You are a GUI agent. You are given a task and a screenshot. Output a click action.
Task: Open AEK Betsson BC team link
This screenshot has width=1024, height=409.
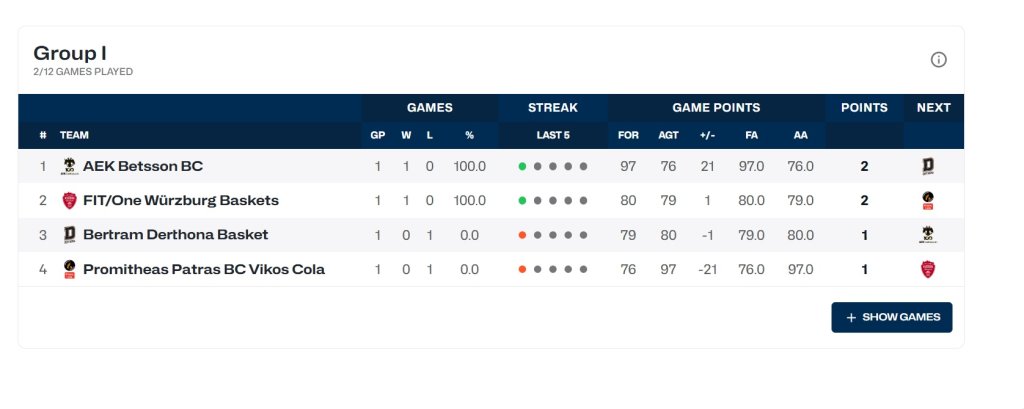(x=143, y=166)
